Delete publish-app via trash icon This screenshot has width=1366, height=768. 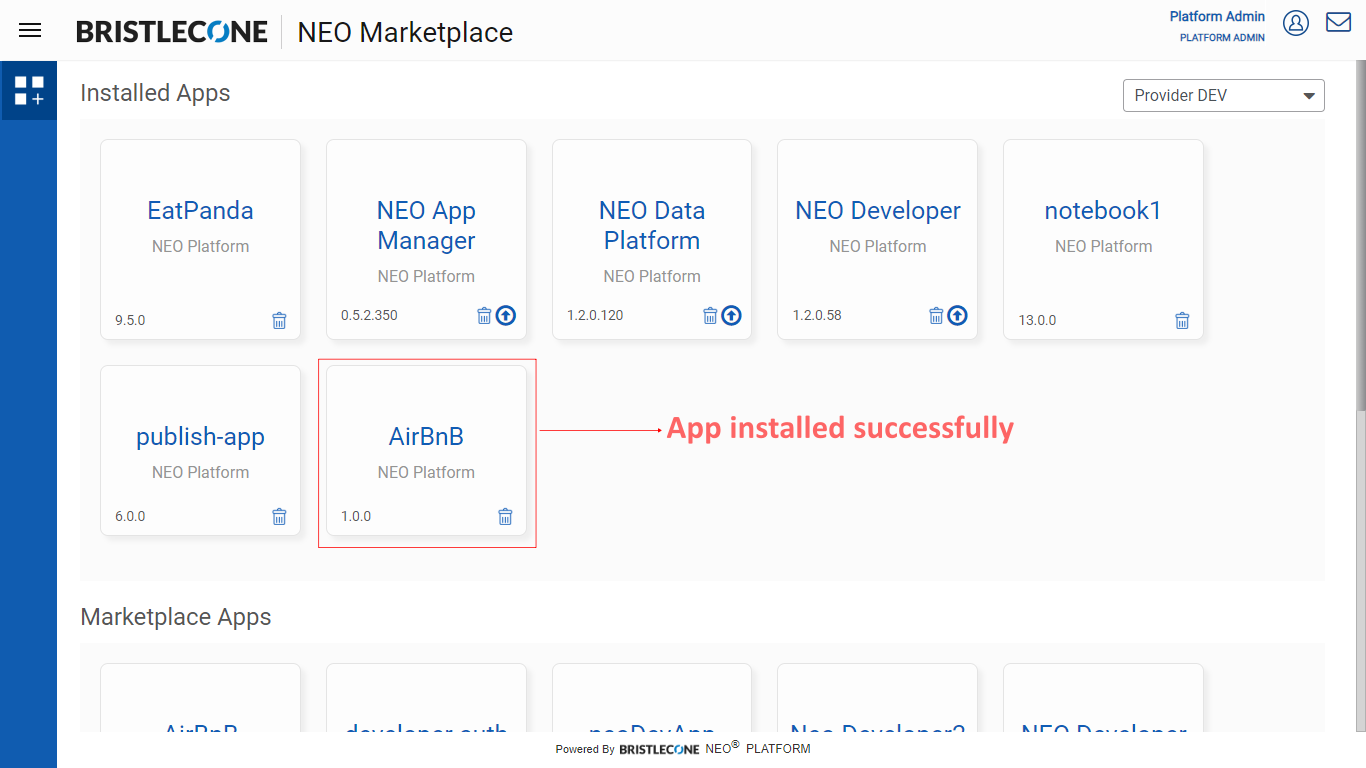pos(279,516)
